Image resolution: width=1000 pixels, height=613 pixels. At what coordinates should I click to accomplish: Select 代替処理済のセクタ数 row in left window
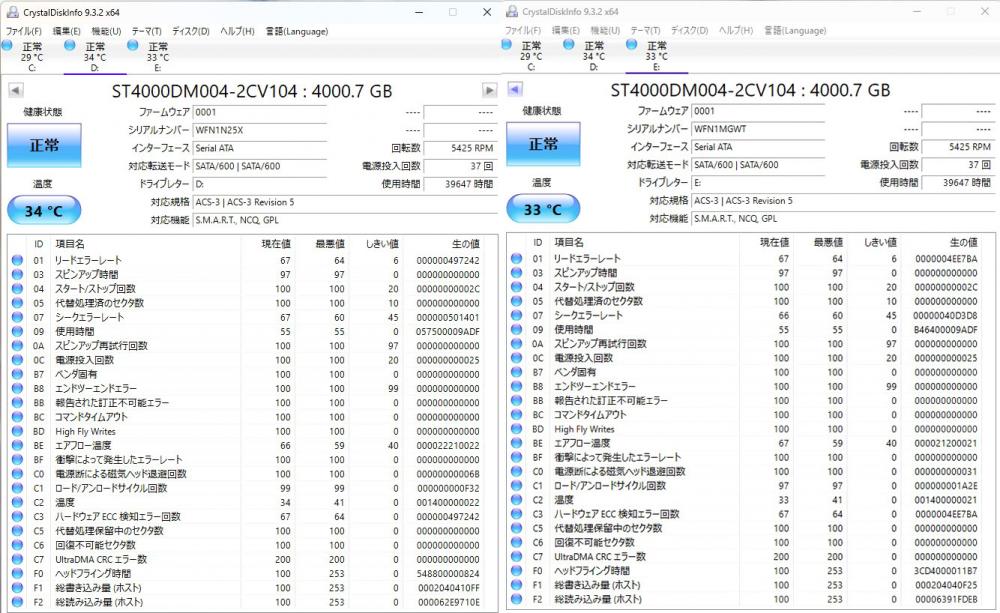click(x=253, y=303)
